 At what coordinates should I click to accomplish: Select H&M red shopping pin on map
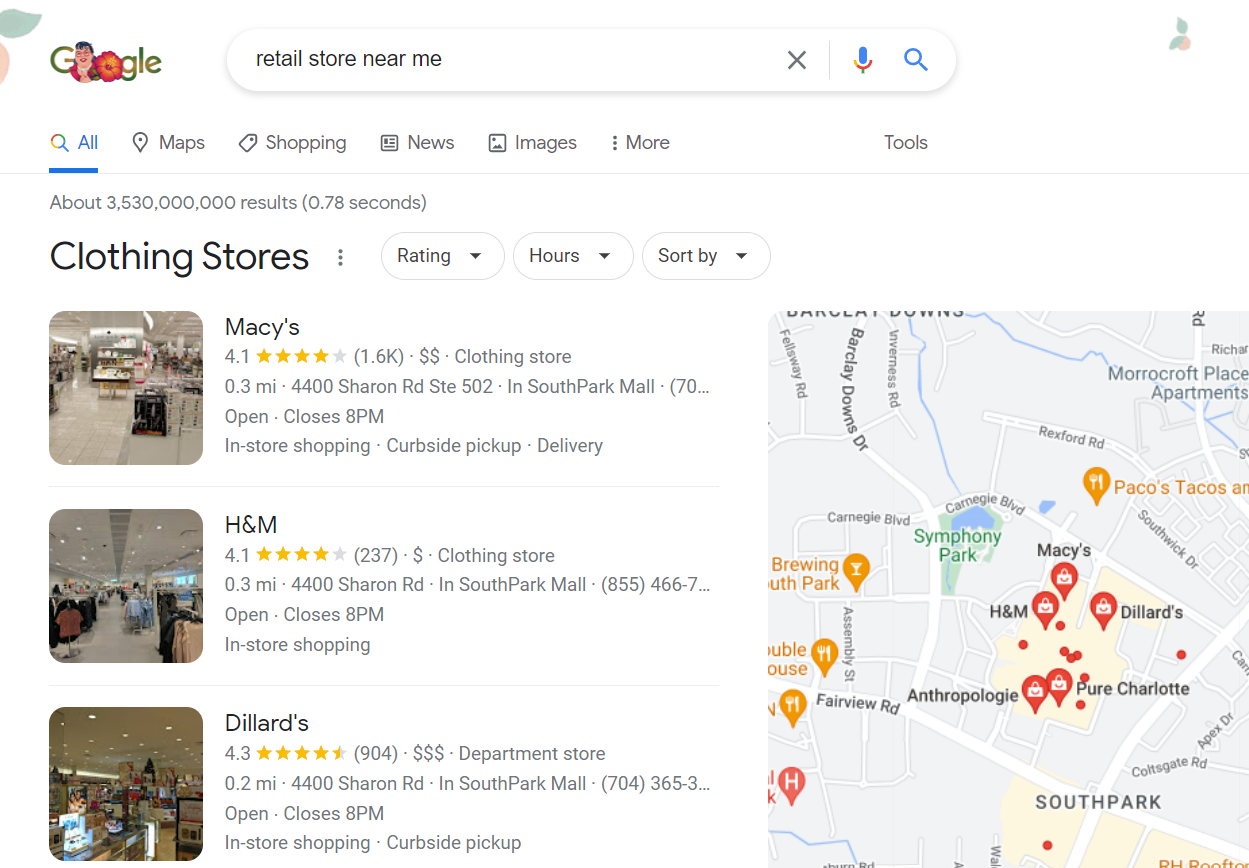1045,609
